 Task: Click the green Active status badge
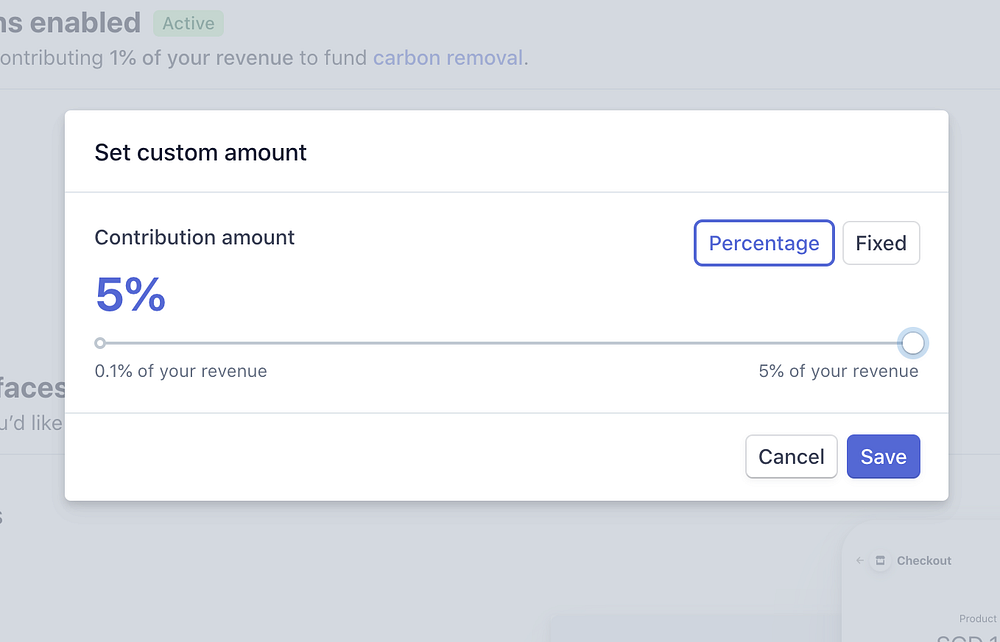[x=188, y=23]
